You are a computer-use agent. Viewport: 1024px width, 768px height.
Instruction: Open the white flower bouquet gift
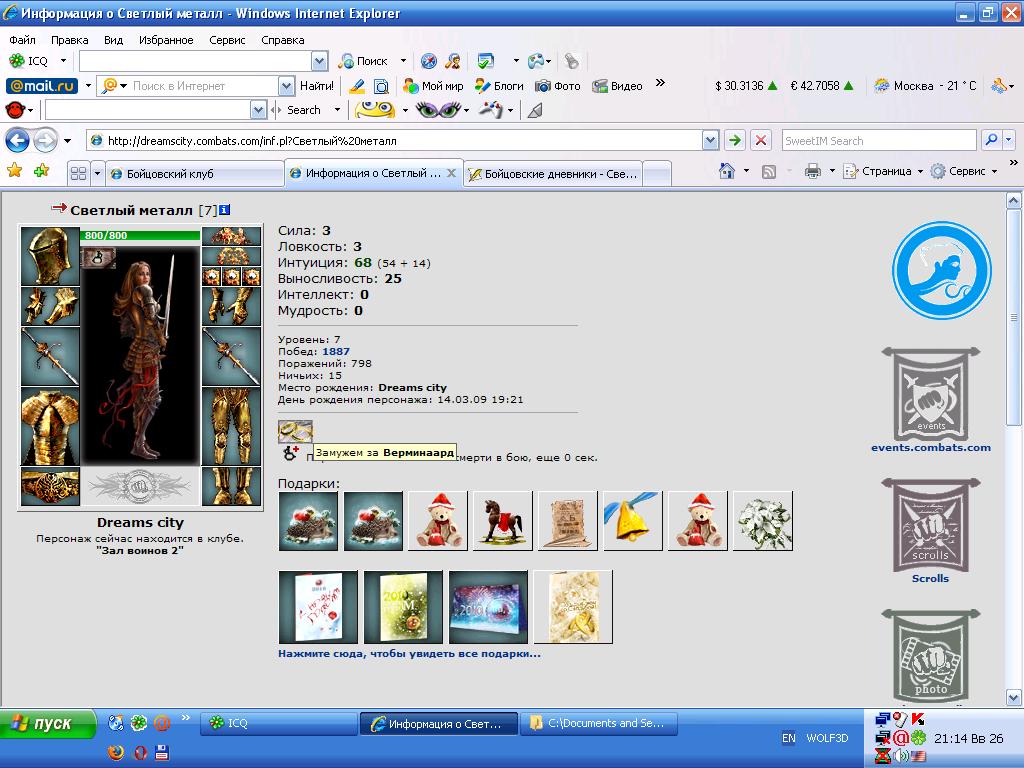coord(763,521)
